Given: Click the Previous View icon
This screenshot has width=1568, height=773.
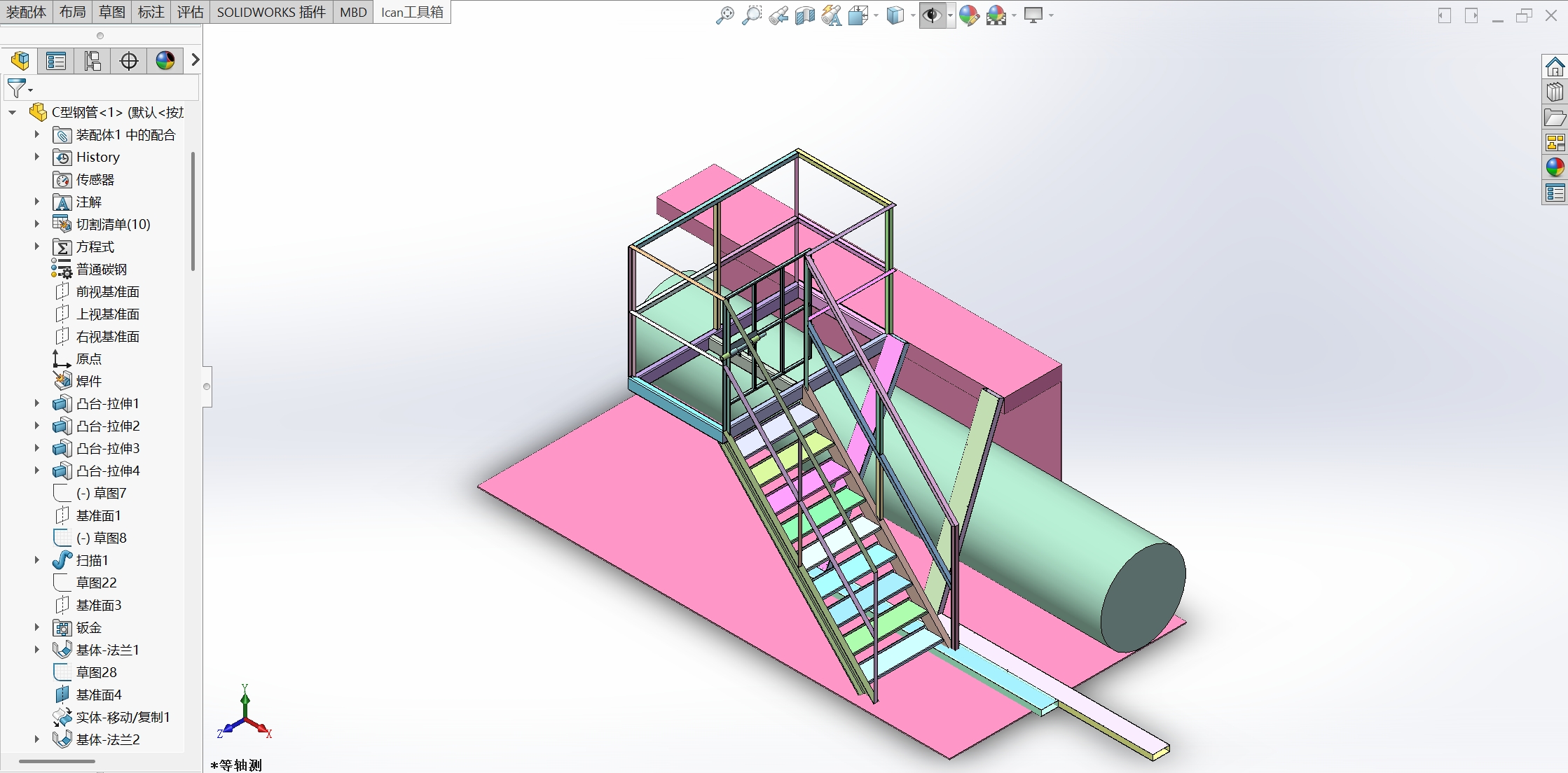Looking at the screenshot, I should pyautogui.click(x=778, y=15).
